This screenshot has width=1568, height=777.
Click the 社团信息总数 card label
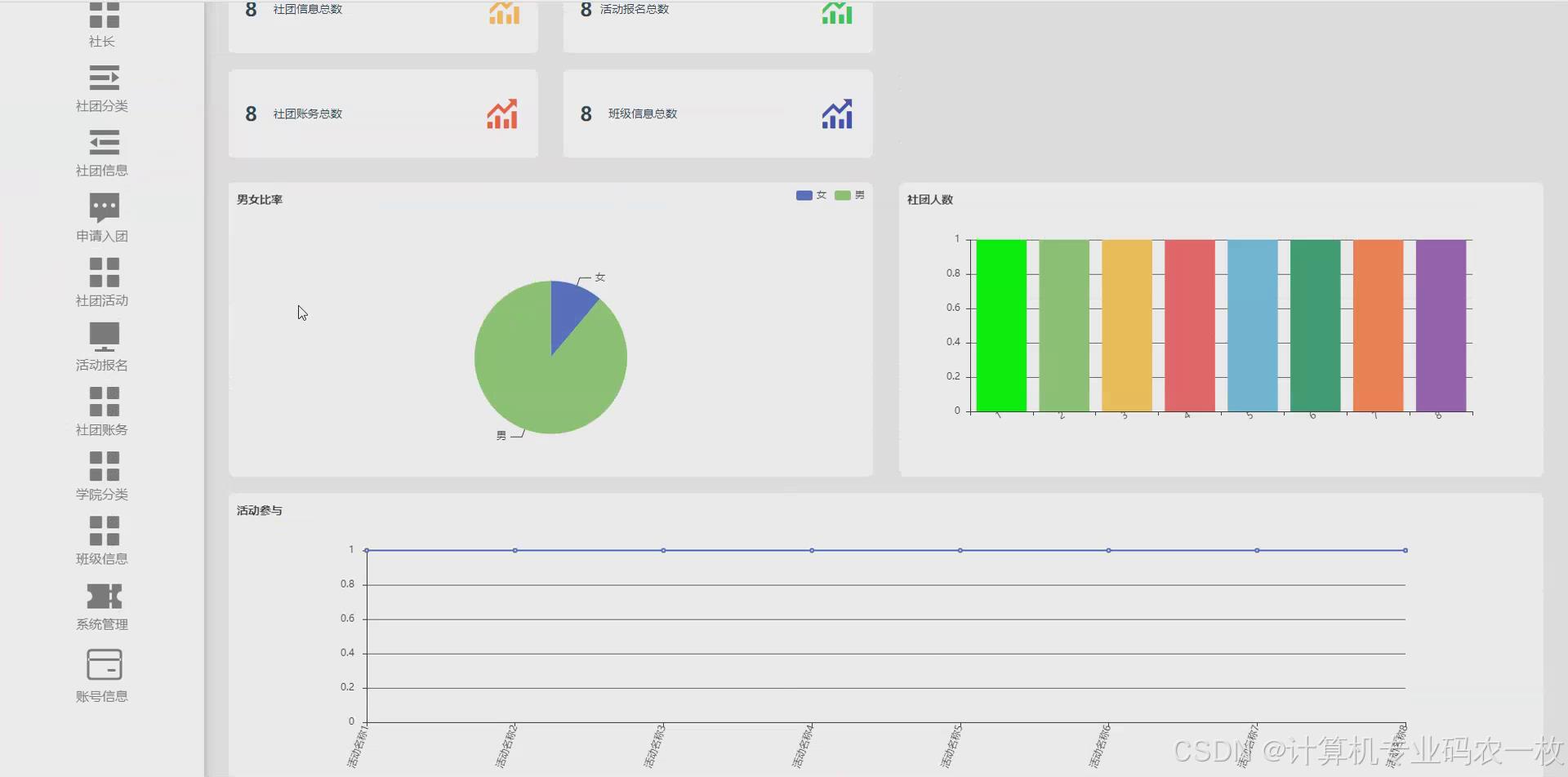(308, 9)
